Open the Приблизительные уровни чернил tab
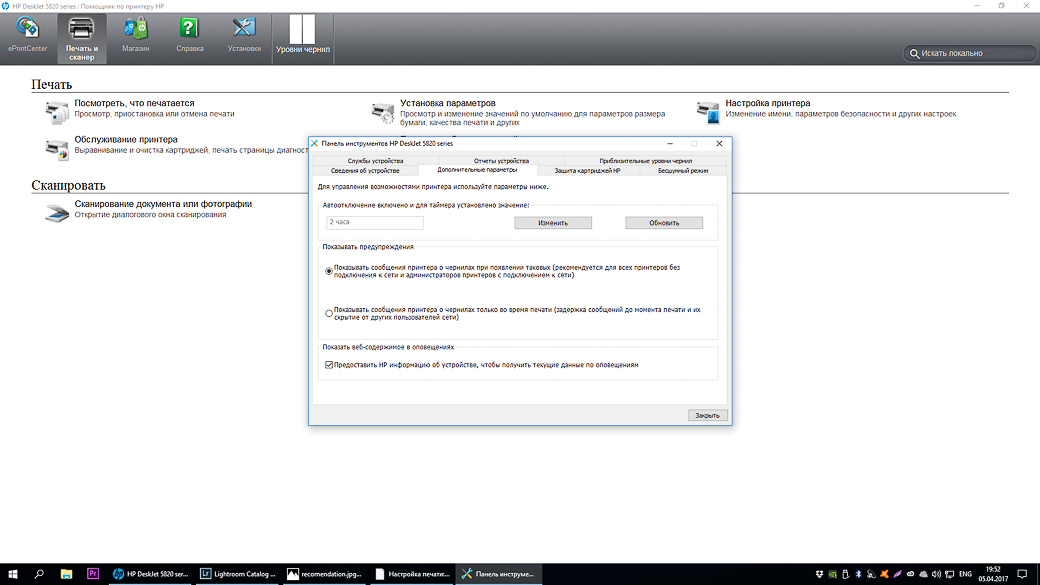Screen dimensions: 1040x585 [645, 161]
